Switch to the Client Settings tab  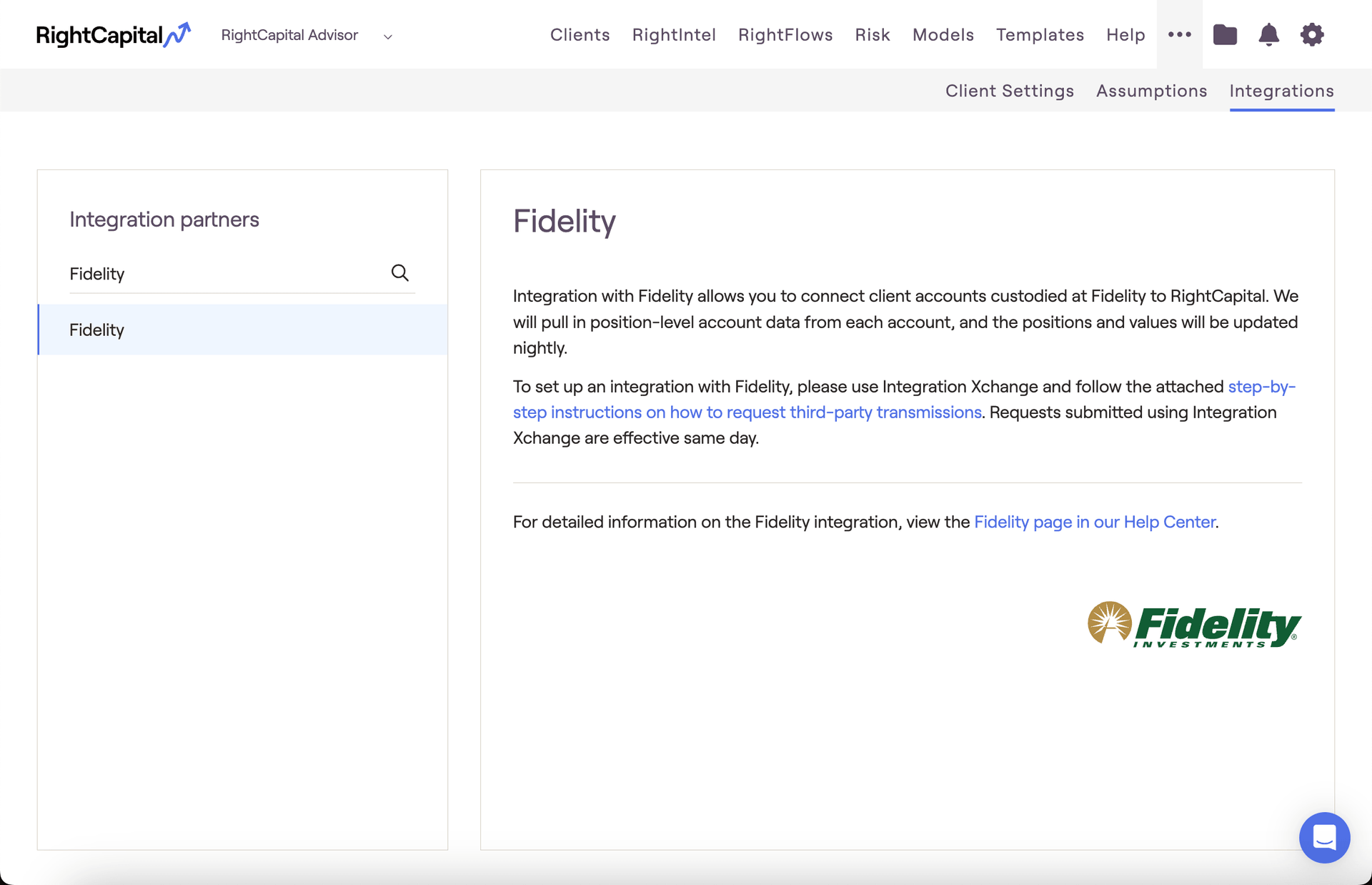click(1010, 91)
